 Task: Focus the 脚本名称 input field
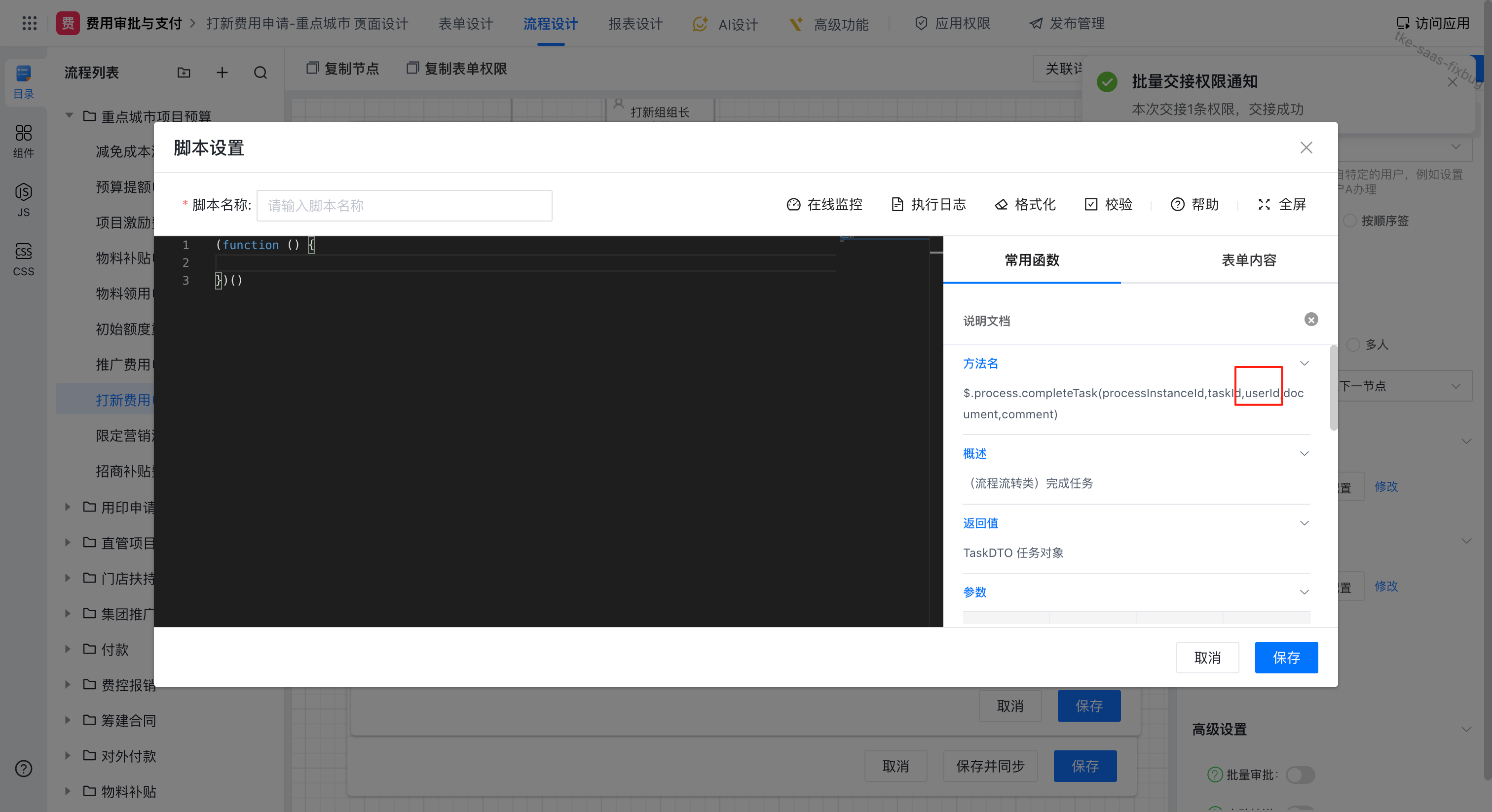(404, 206)
